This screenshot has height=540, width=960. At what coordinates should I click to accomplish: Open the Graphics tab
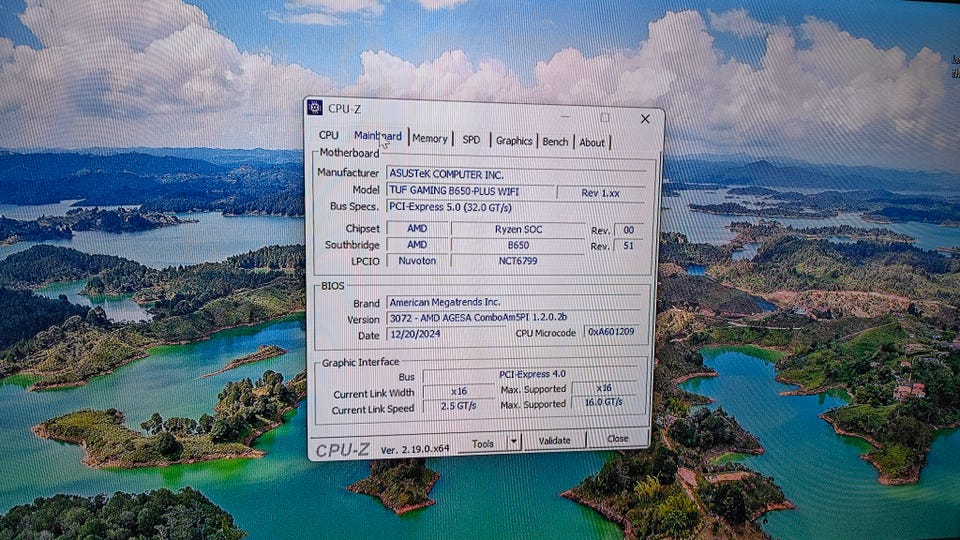514,141
